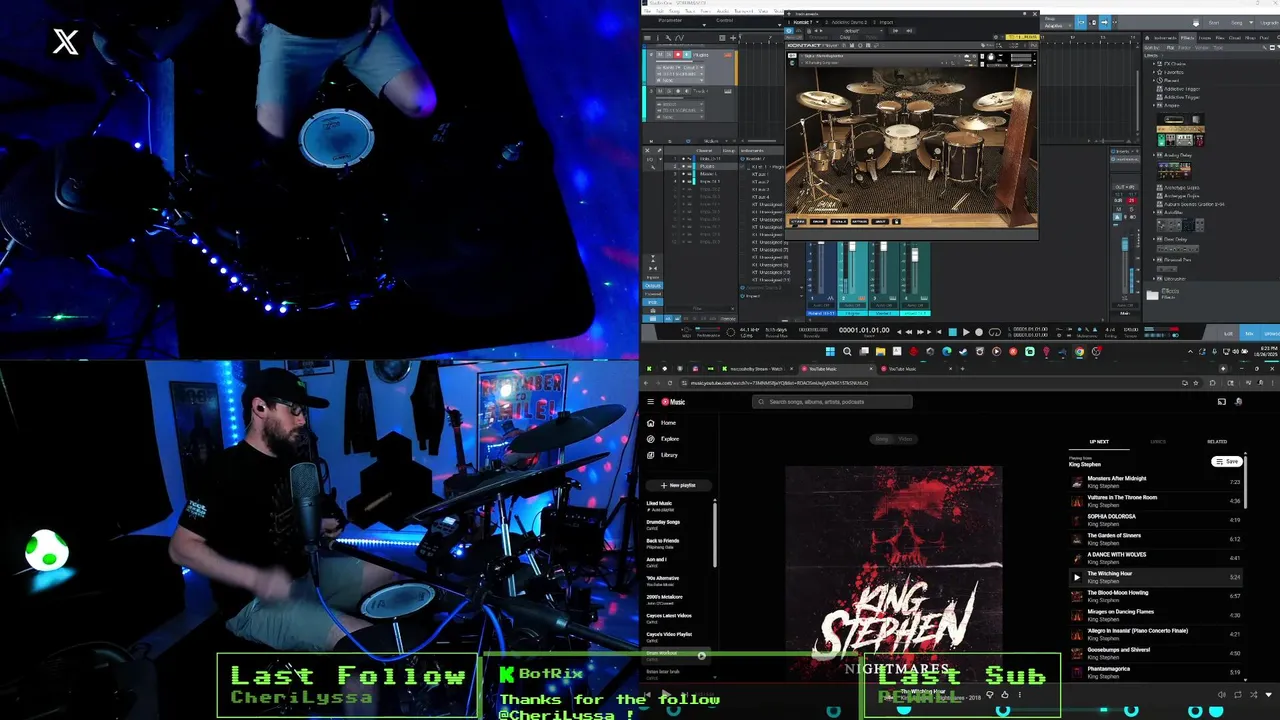This screenshot has height=720, width=1280.
Task: Open the Up Next tab
Action: pos(1099,441)
